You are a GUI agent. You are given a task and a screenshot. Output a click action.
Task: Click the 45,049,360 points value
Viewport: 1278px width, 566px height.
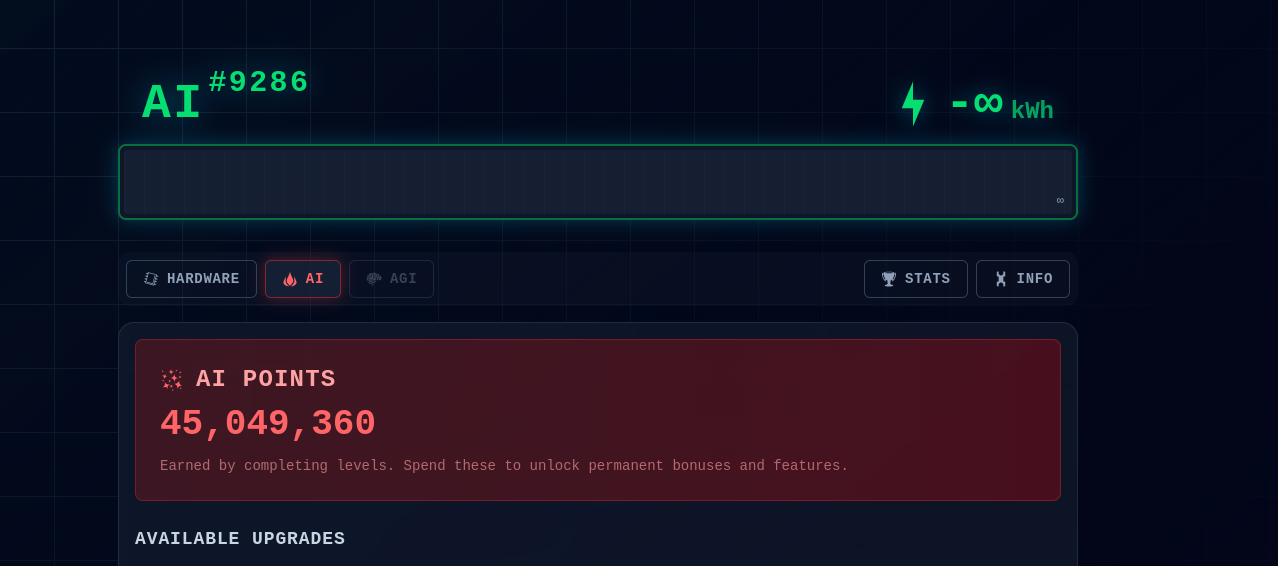268,424
